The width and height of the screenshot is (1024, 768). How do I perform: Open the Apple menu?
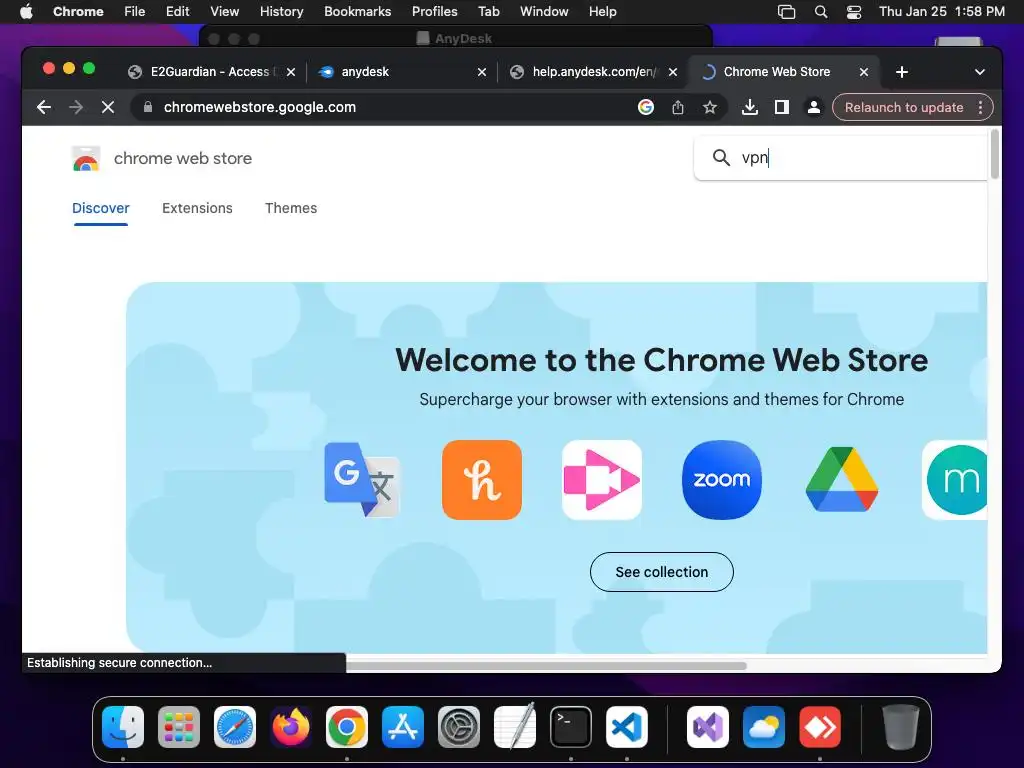26,11
